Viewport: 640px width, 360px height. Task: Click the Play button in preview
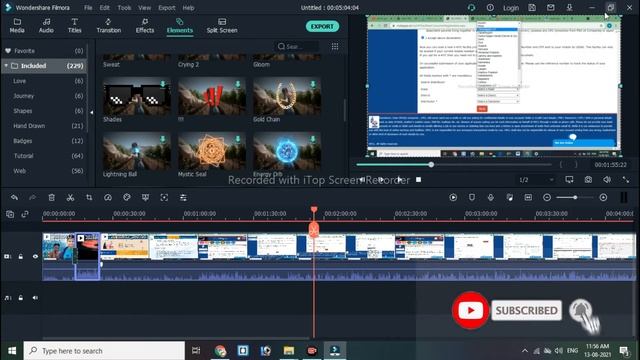coord(400,180)
